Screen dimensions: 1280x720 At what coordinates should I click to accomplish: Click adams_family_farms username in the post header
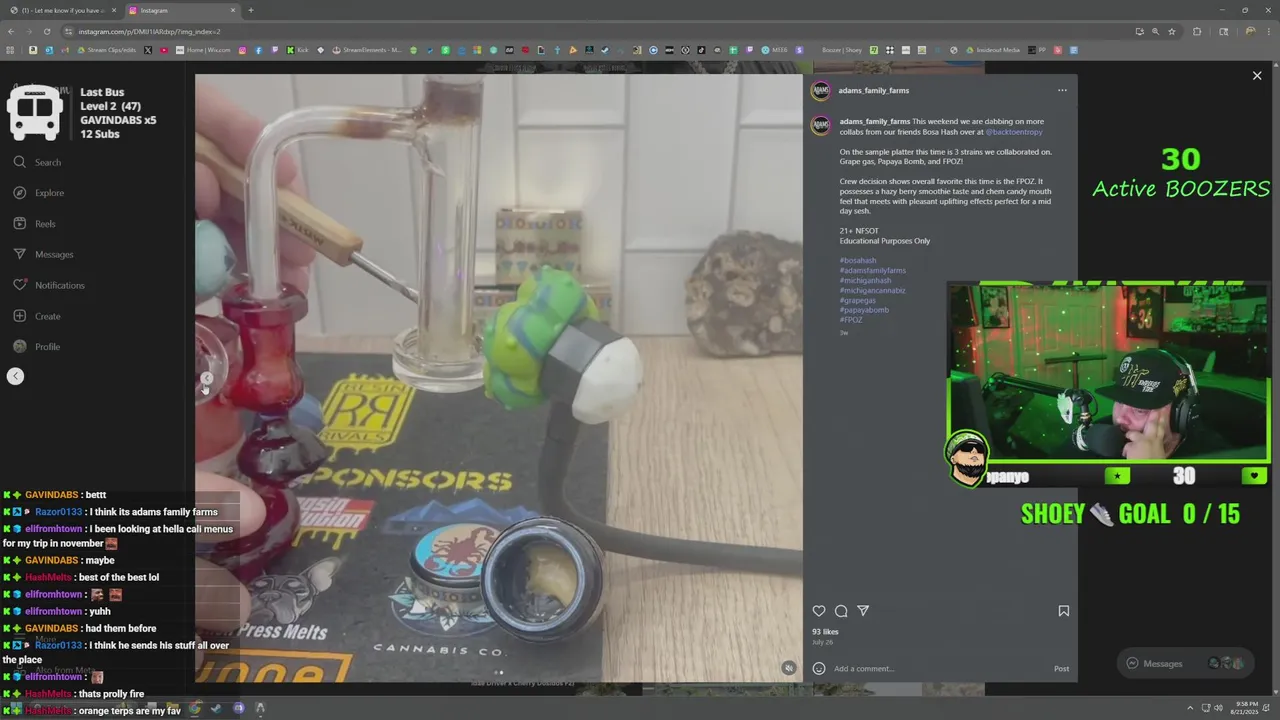click(x=874, y=90)
